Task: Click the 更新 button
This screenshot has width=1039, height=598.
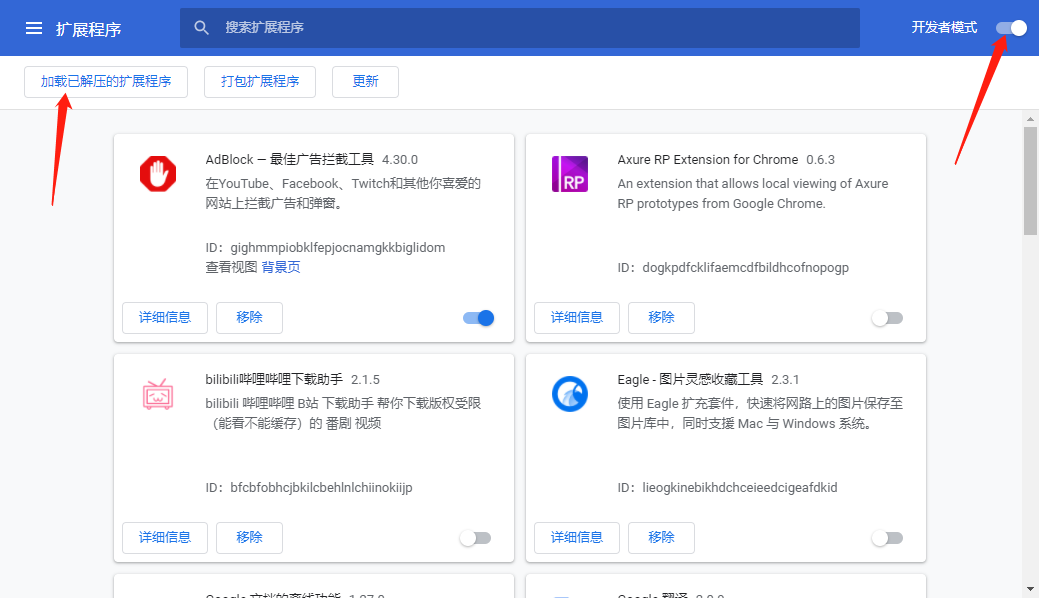Action: click(365, 82)
